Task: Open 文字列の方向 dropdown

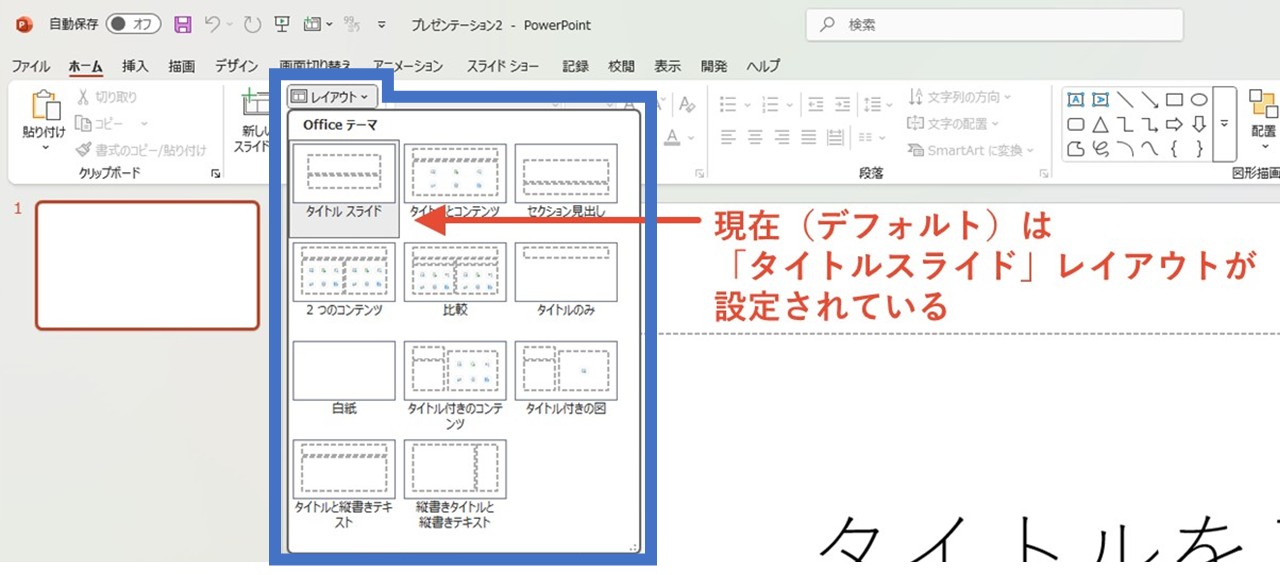Action: click(x=960, y=97)
